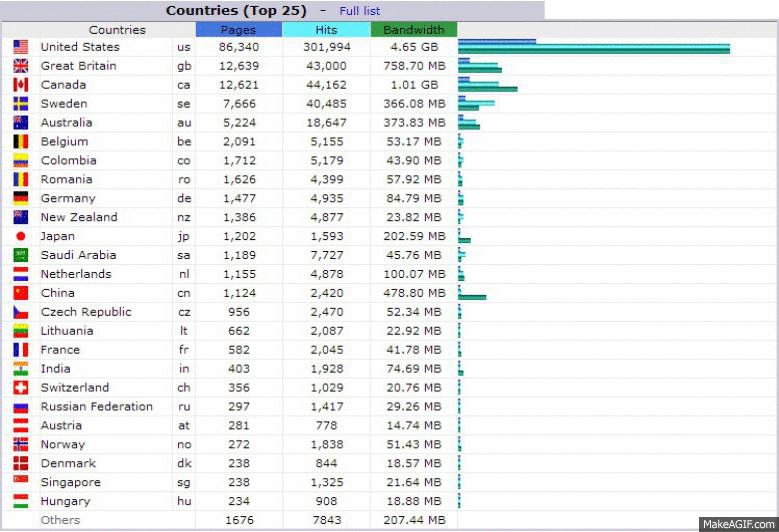Screen dimensions: 779x532
Task: Select the Russian Federation country name
Action: click(96, 407)
